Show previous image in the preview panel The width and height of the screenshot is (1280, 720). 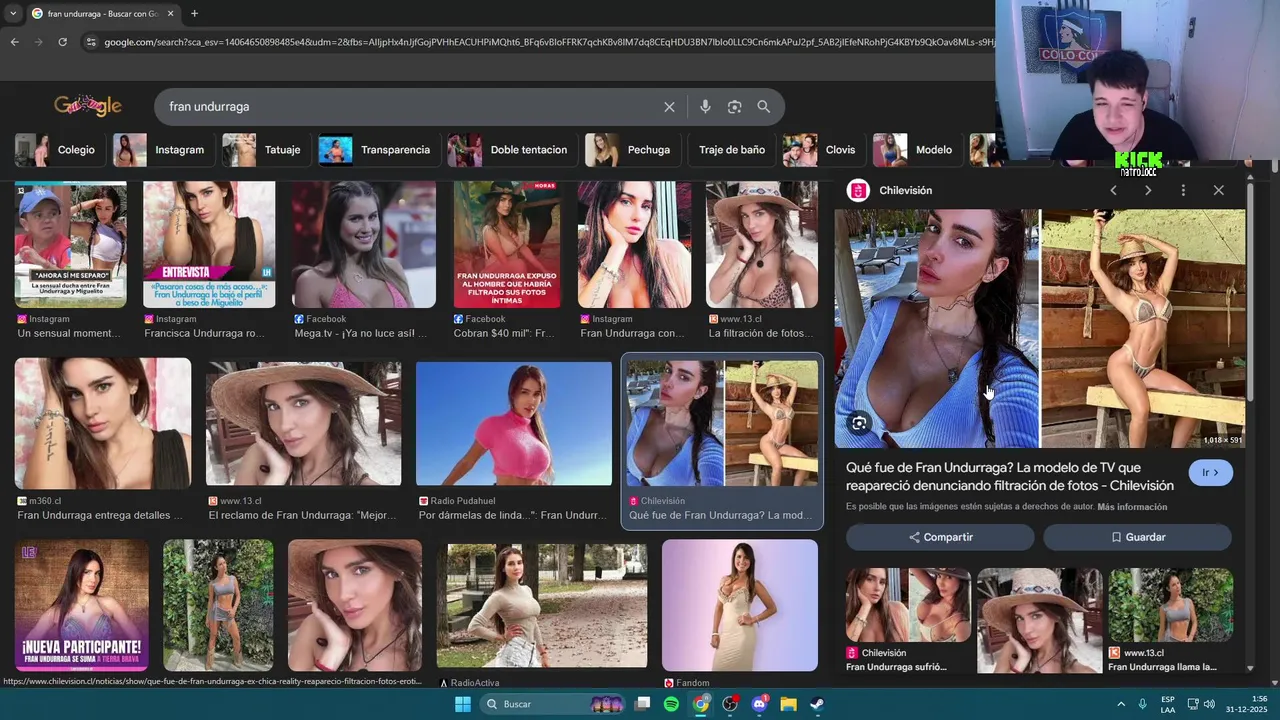coord(1113,190)
